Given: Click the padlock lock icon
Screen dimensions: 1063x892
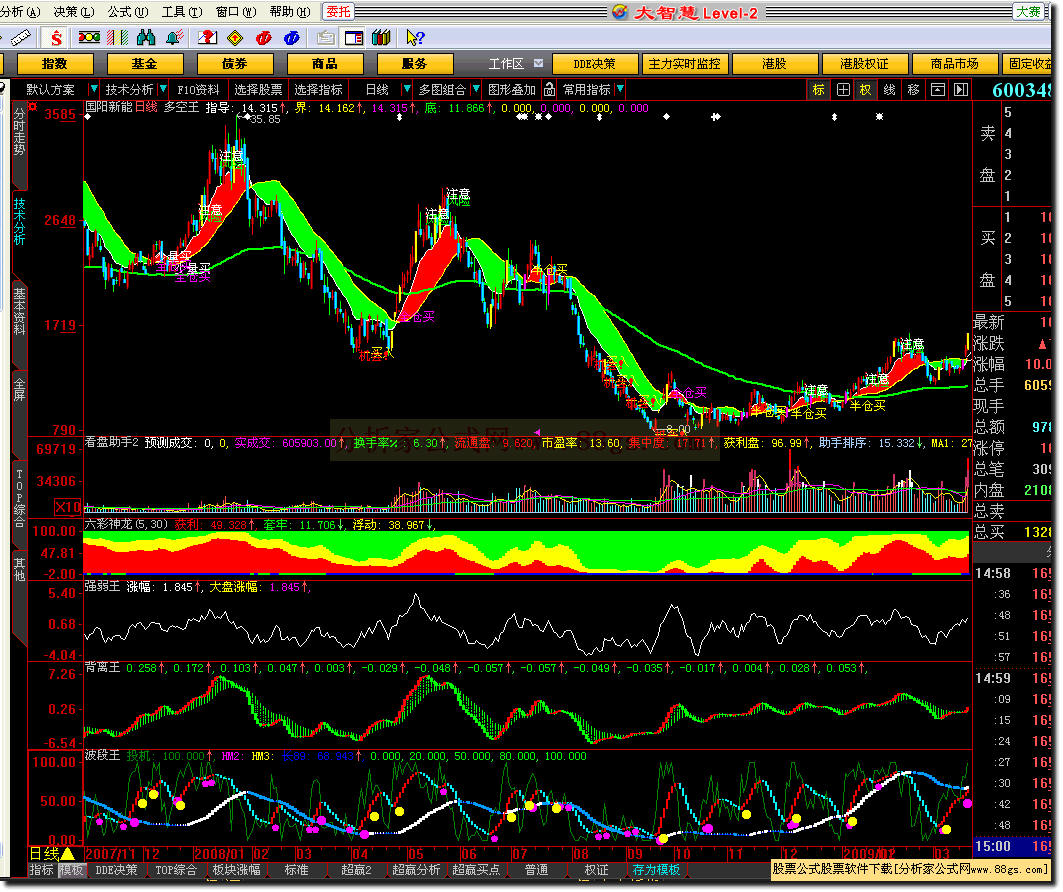Looking at the screenshot, I should [x=549, y=89].
